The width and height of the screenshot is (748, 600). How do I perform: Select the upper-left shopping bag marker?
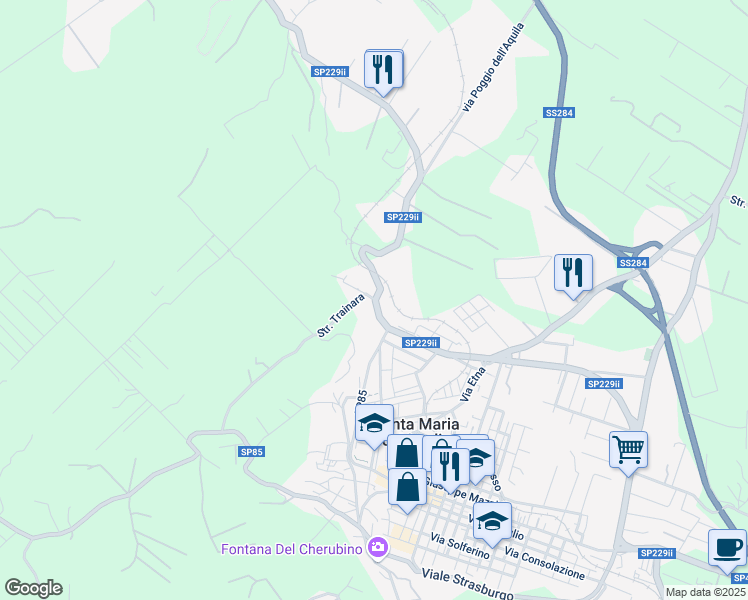pyautogui.click(x=405, y=452)
